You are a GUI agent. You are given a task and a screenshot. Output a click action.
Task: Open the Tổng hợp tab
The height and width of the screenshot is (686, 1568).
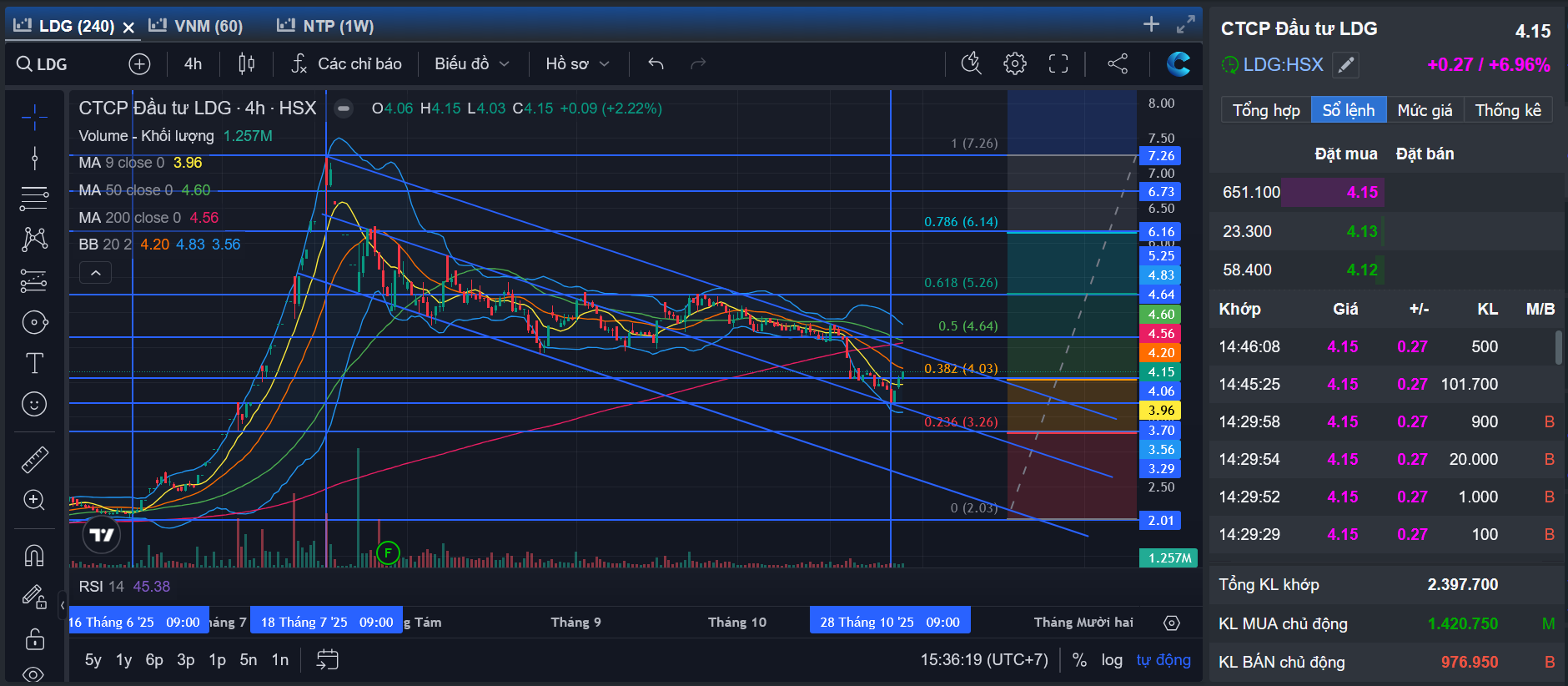tap(1266, 110)
